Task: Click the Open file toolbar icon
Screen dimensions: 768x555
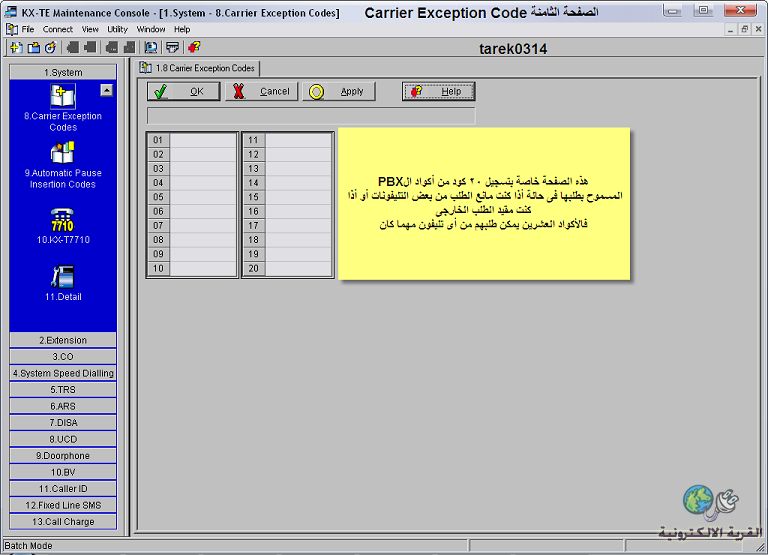Action: point(33,48)
